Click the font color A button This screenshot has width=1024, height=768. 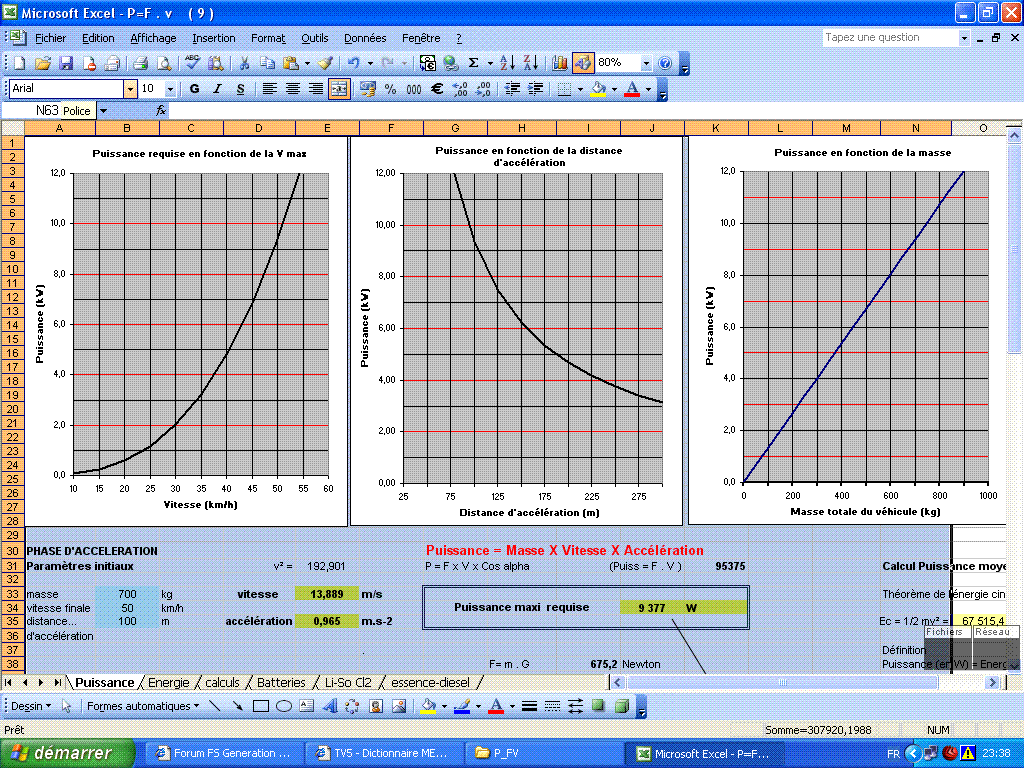point(632,89)
